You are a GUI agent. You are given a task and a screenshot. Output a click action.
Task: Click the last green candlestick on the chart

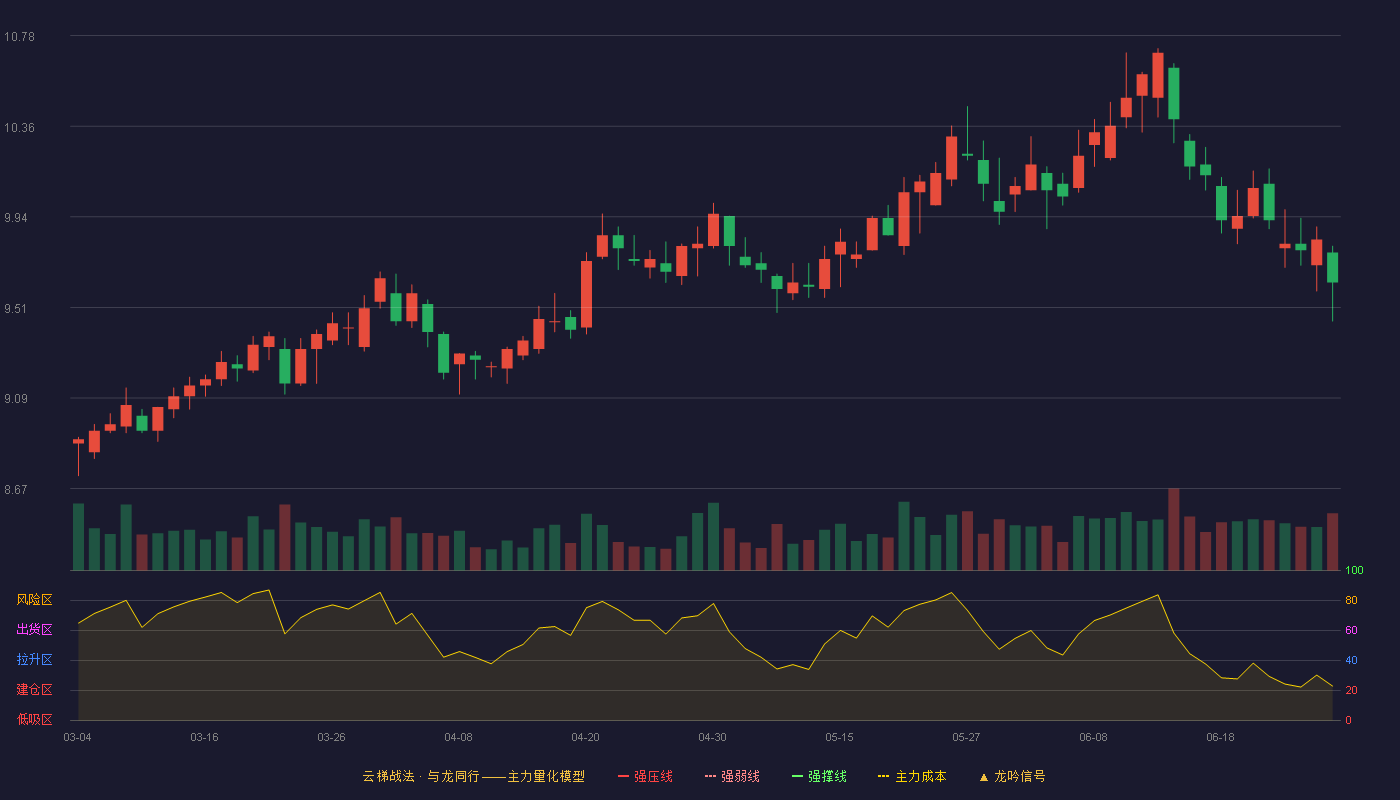pos(1332,268)
